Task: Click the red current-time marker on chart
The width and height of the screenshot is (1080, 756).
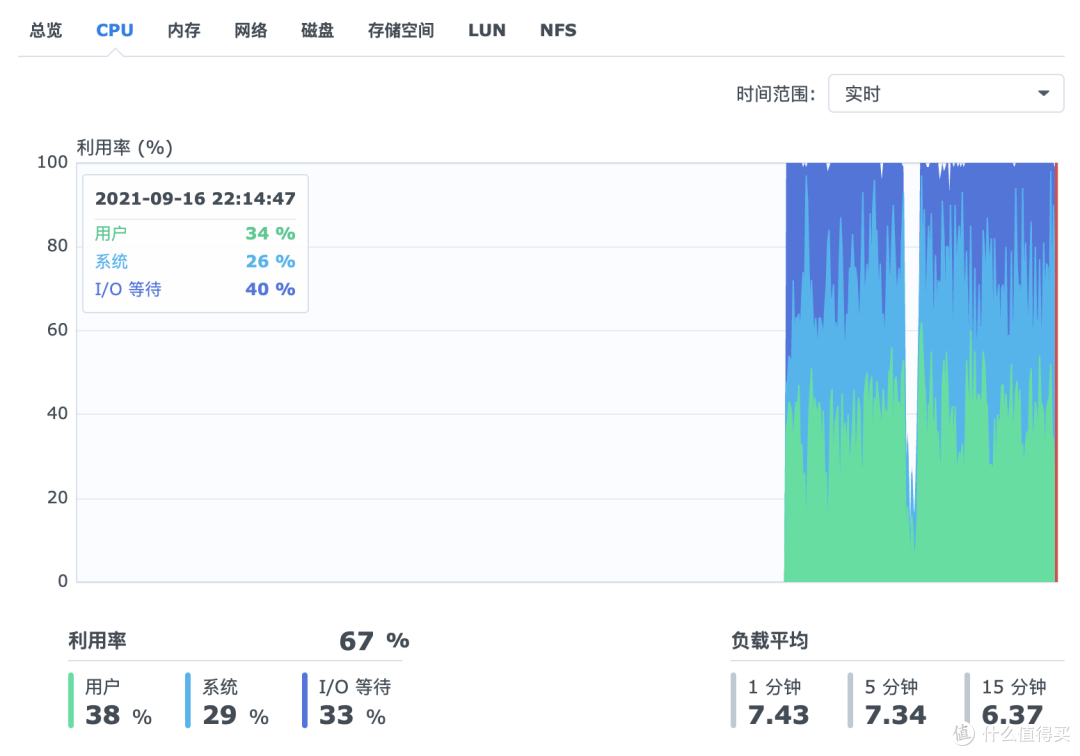Action: (1056, 372)
